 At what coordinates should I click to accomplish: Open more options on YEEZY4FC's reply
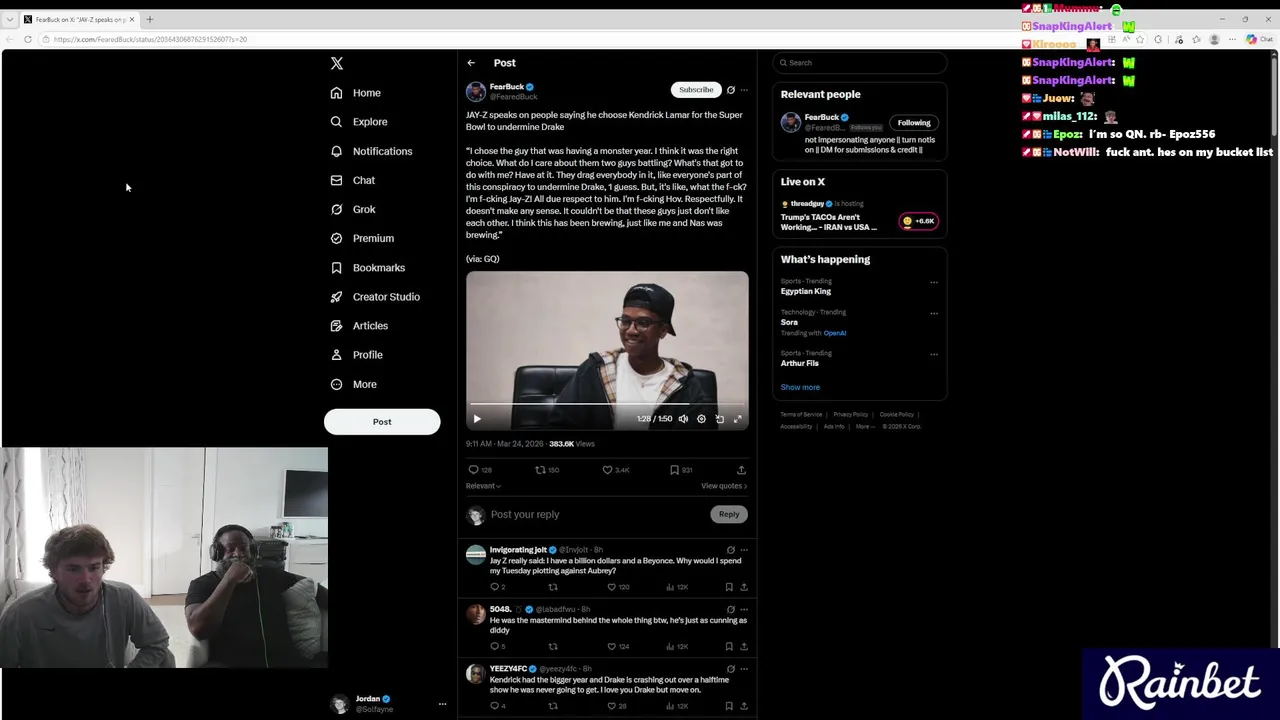coord(744,669)
